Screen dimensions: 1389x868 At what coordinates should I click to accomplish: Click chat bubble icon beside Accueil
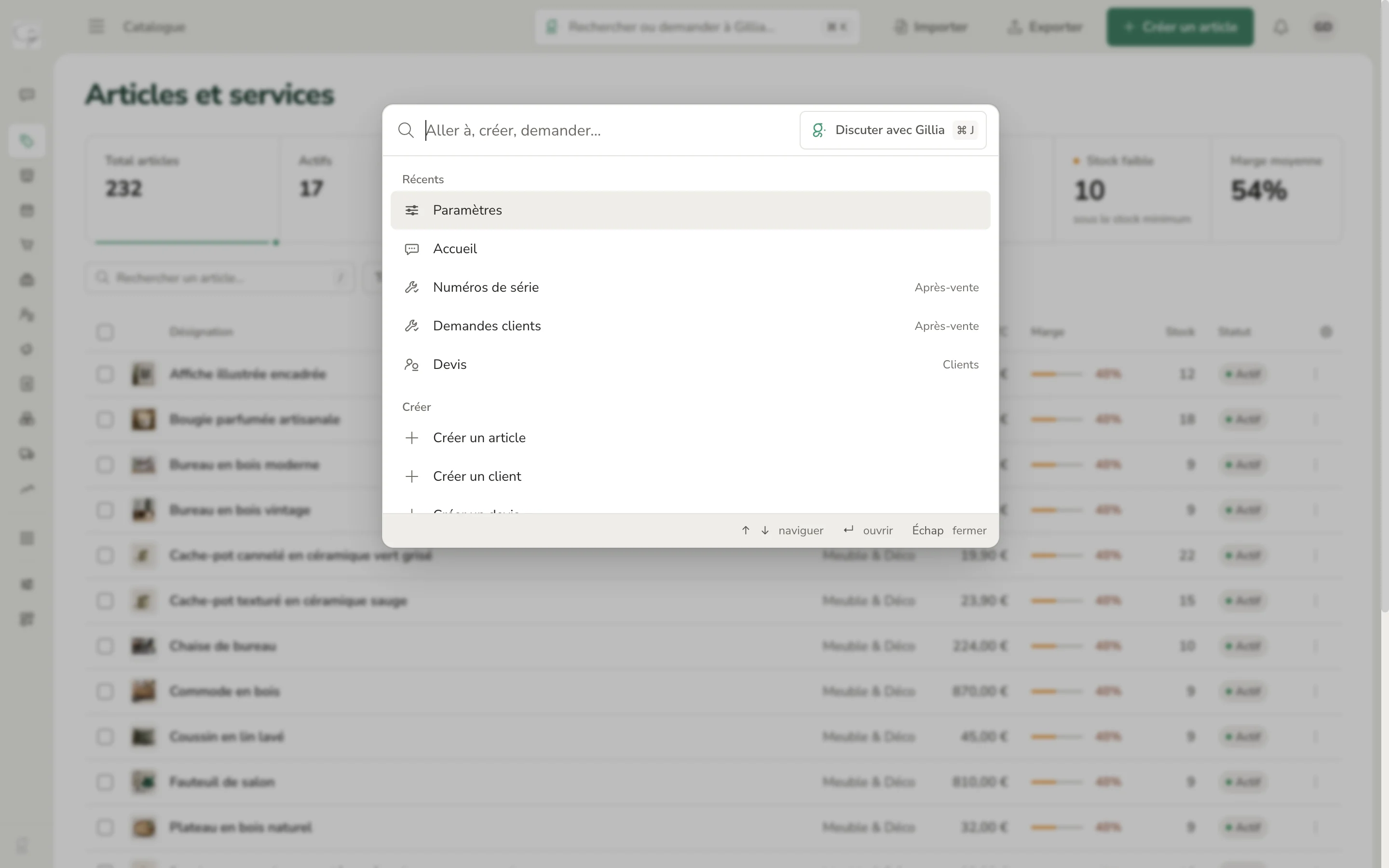pyautogui.click(x=411, y=248)
